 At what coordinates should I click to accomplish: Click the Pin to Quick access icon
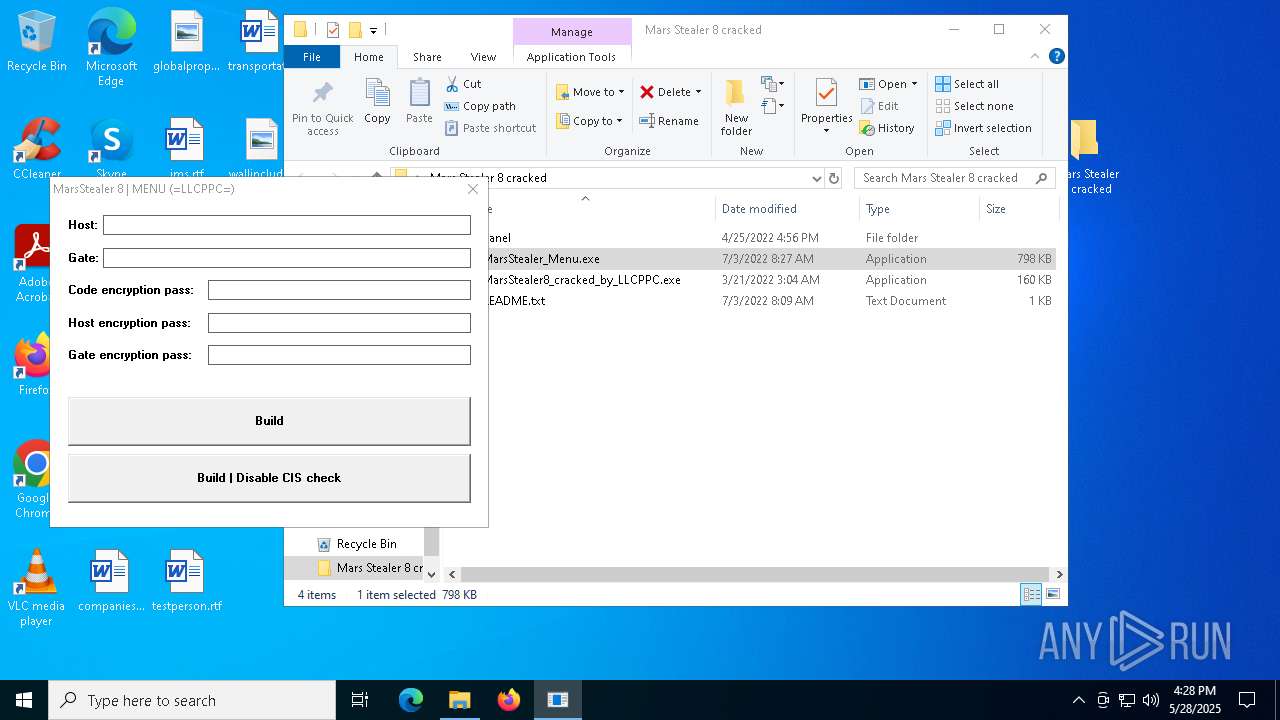click(322, 94)
